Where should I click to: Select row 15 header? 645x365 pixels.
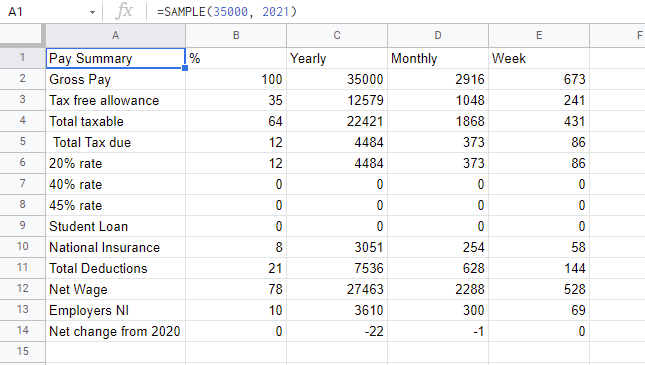tap(23, 352)
